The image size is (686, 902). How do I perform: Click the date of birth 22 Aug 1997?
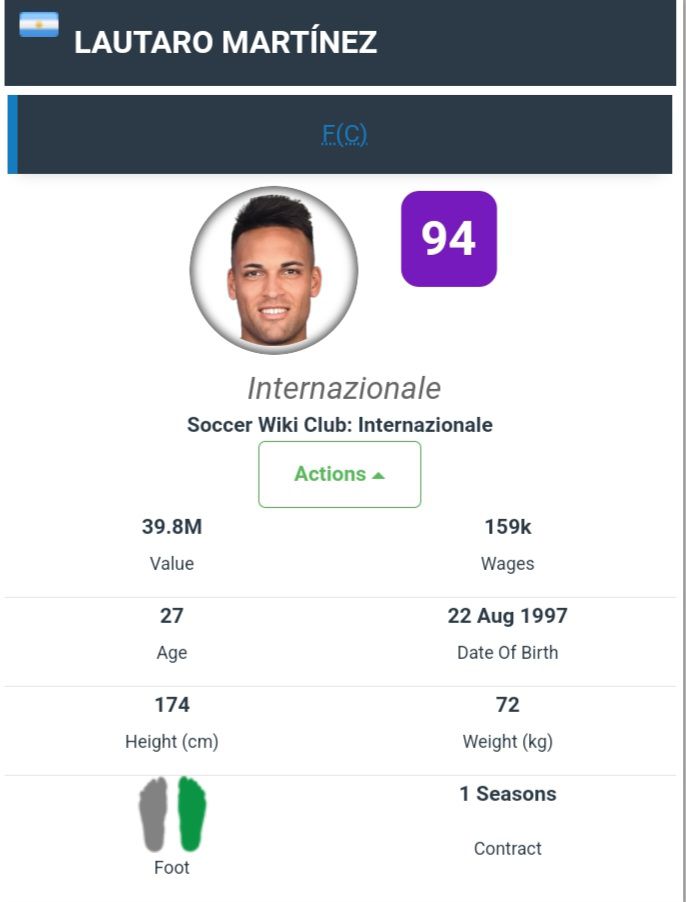(507, 616)
